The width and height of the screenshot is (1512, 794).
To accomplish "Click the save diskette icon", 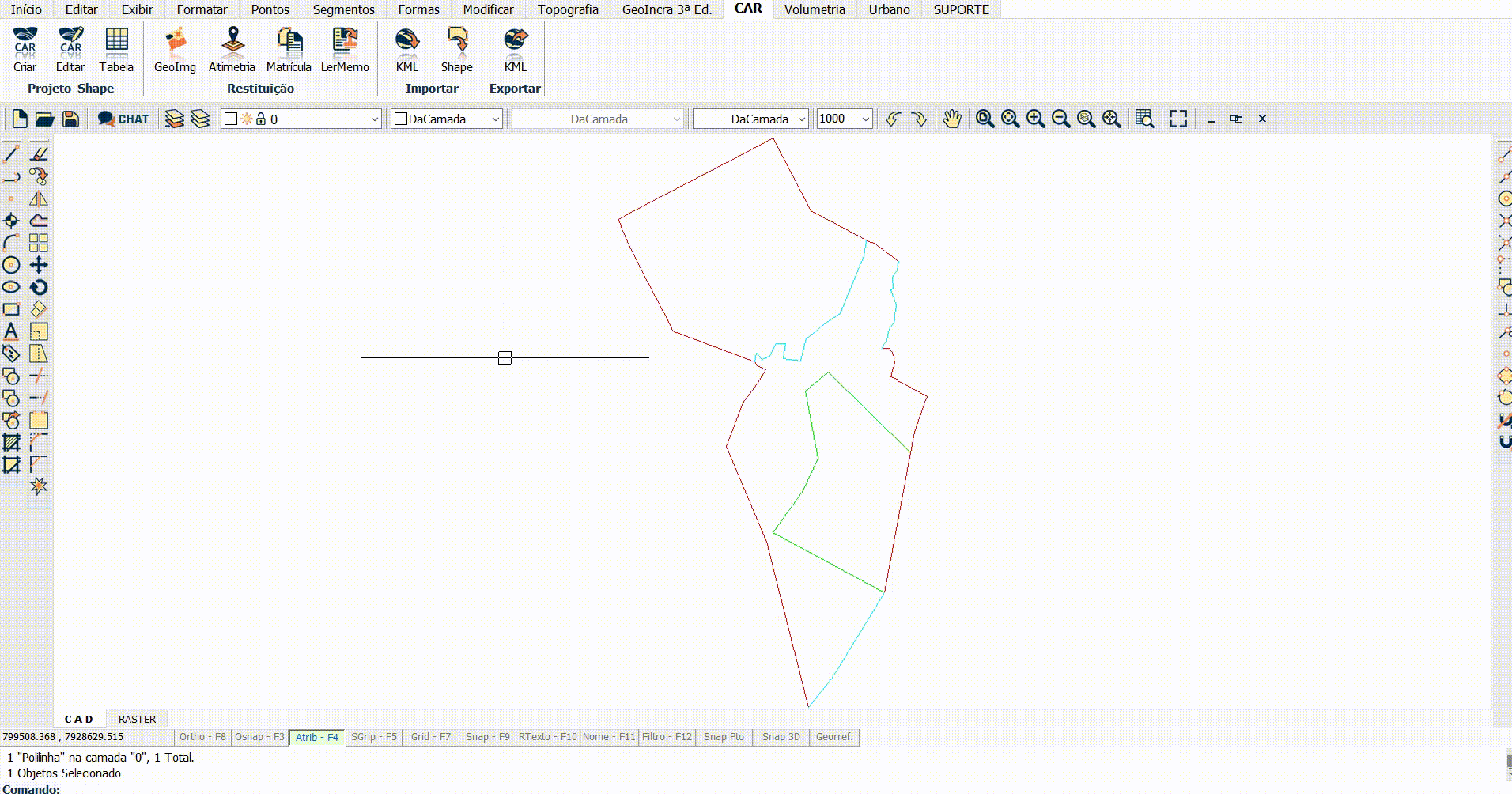I will (70, 119).
